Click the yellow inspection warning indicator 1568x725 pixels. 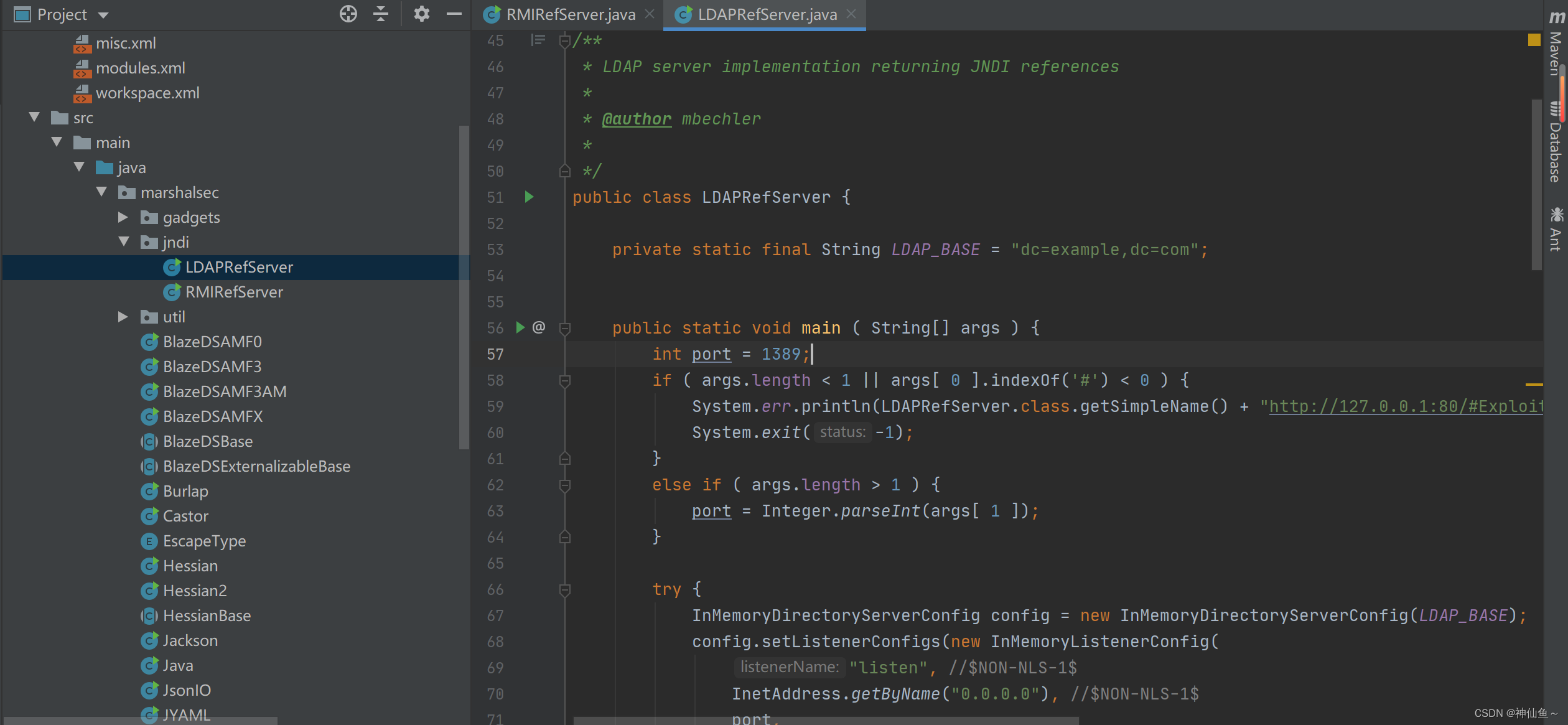pyautogui.click(x=1534, y=40)
